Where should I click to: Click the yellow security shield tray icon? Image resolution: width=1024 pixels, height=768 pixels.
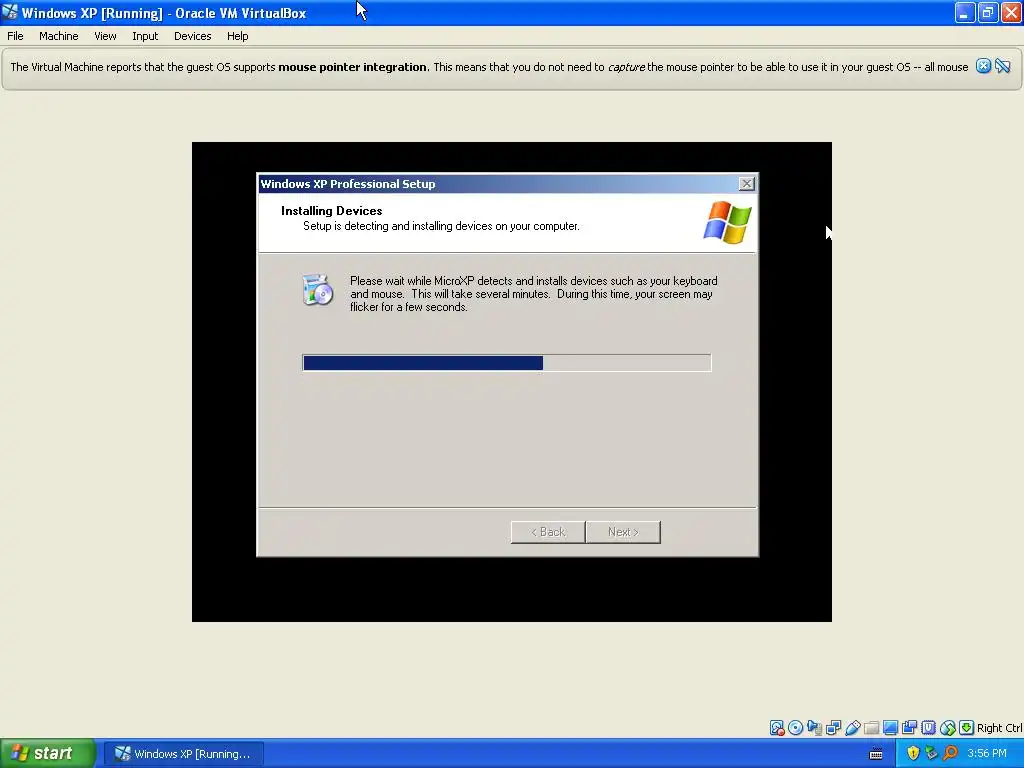click(x=913, y=753)
